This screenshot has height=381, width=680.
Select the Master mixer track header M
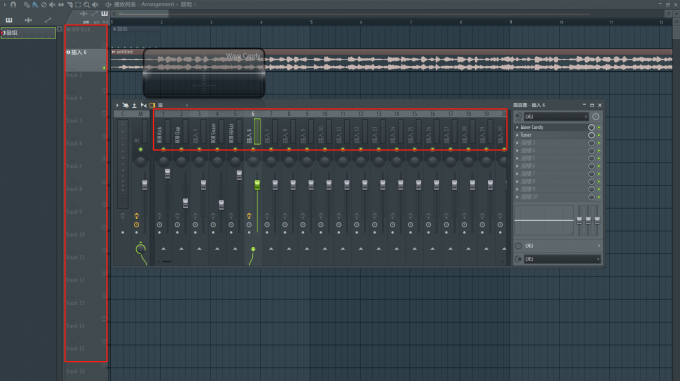(140, 114)
